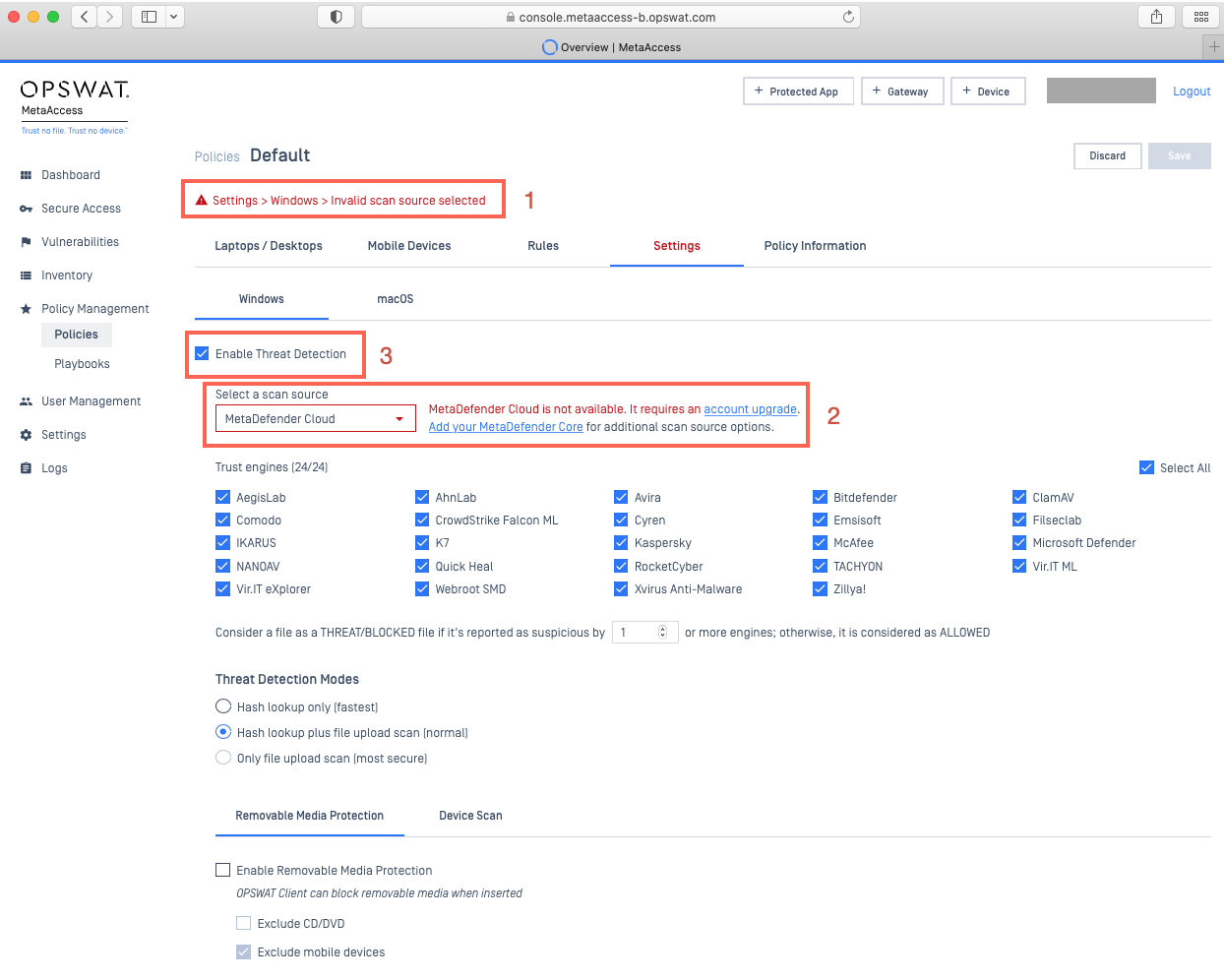Toggle Safari's sidebar button

[x=149, y=17]
